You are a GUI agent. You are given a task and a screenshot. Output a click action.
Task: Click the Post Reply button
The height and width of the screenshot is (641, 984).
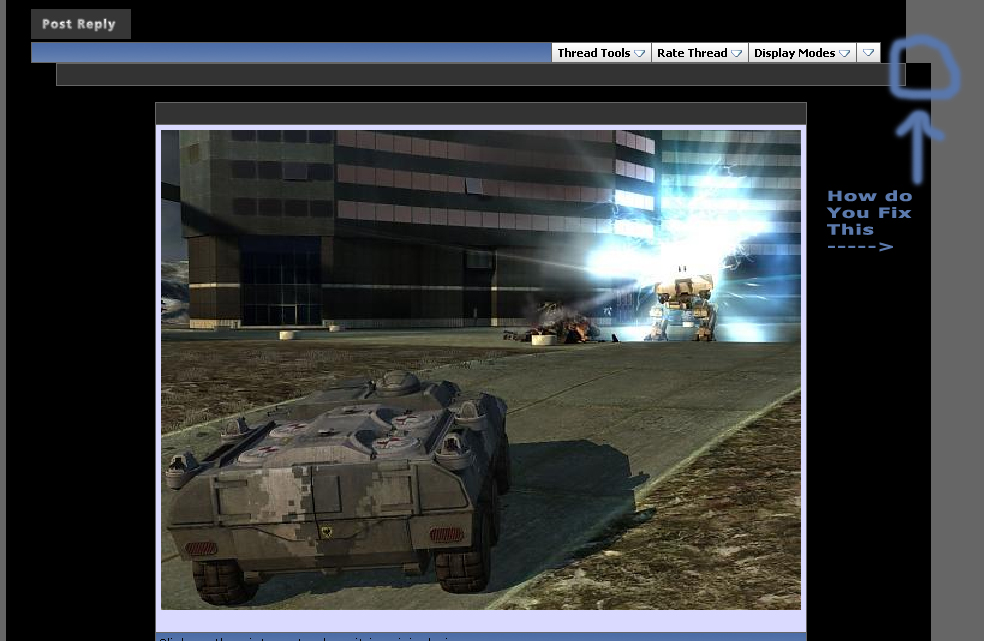(80, 24)
